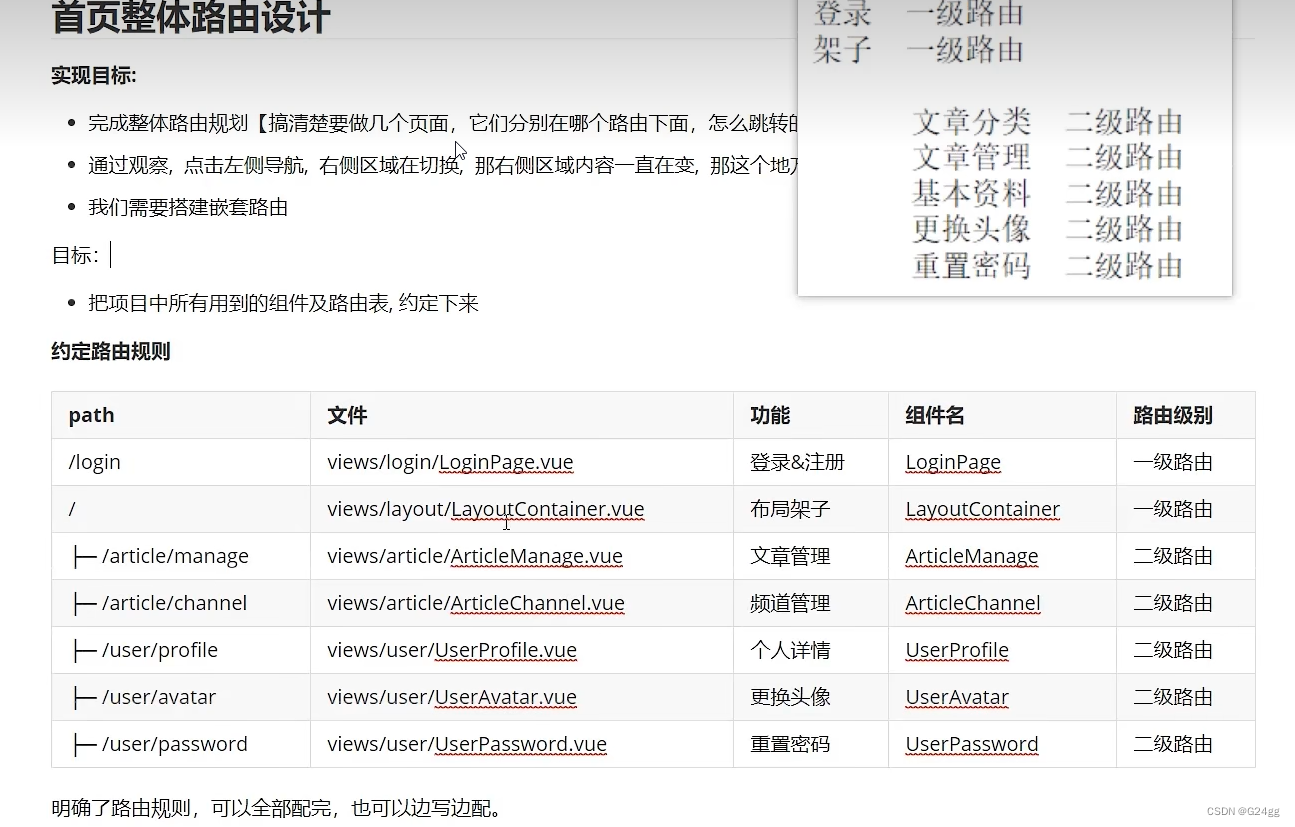
Task: Click the UserAvatar component name cell
Action: 1002,697
